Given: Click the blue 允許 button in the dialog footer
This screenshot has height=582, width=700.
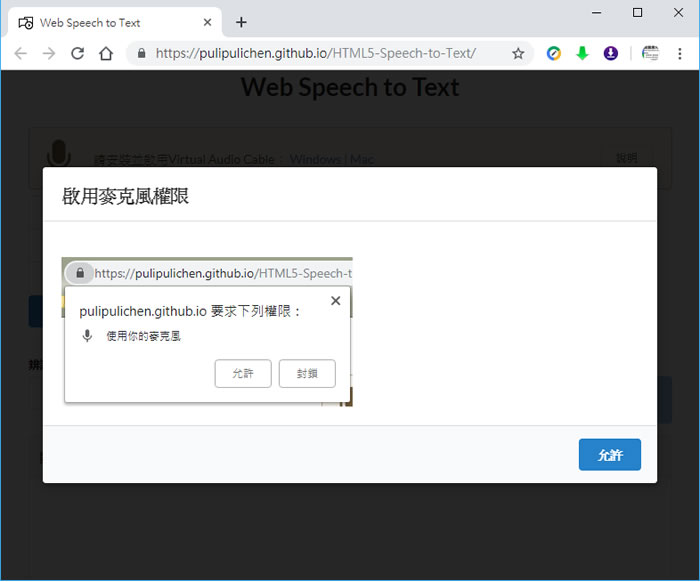Looking at the screenshot, I should 609,454.
